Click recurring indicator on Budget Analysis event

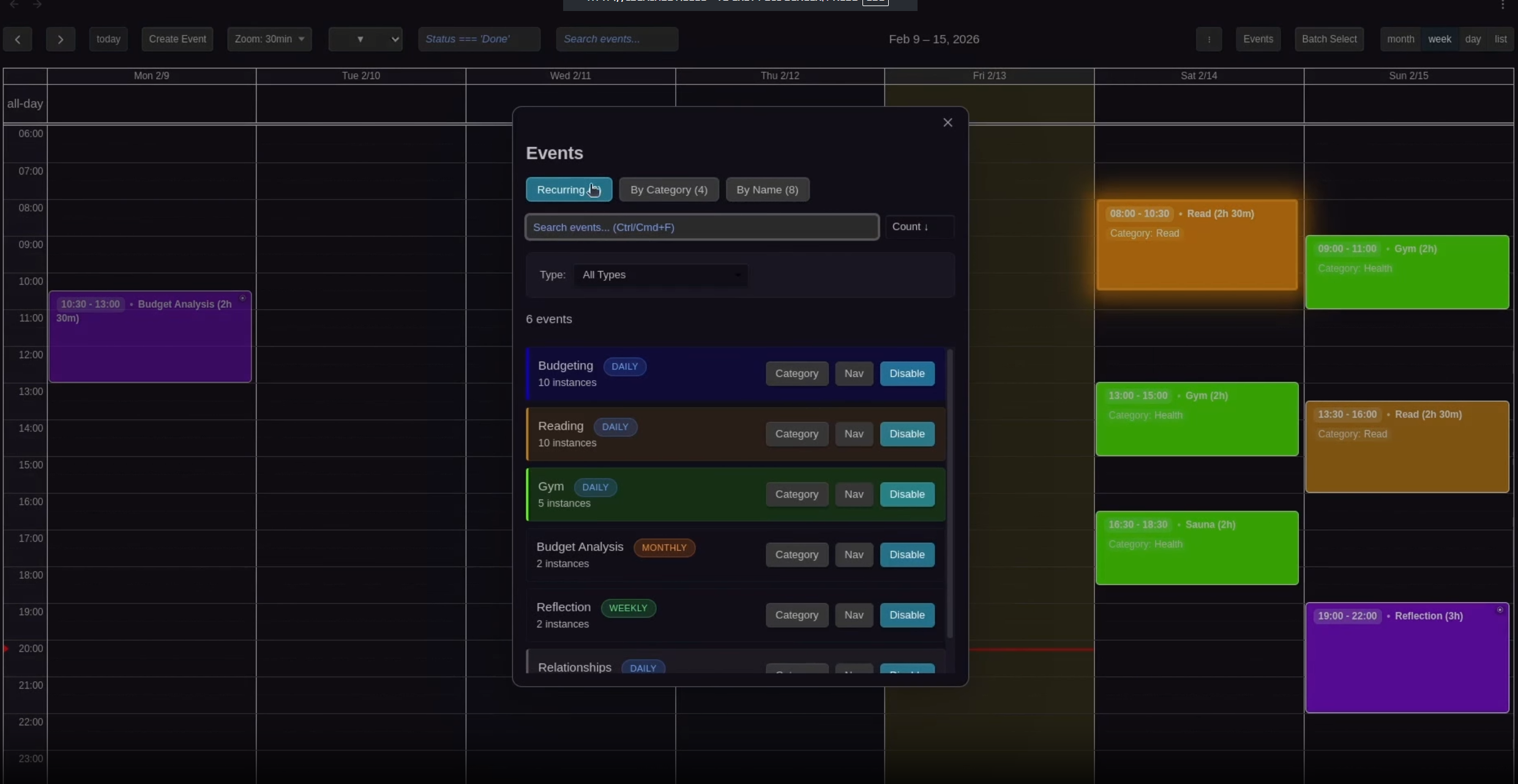[242, 299]
